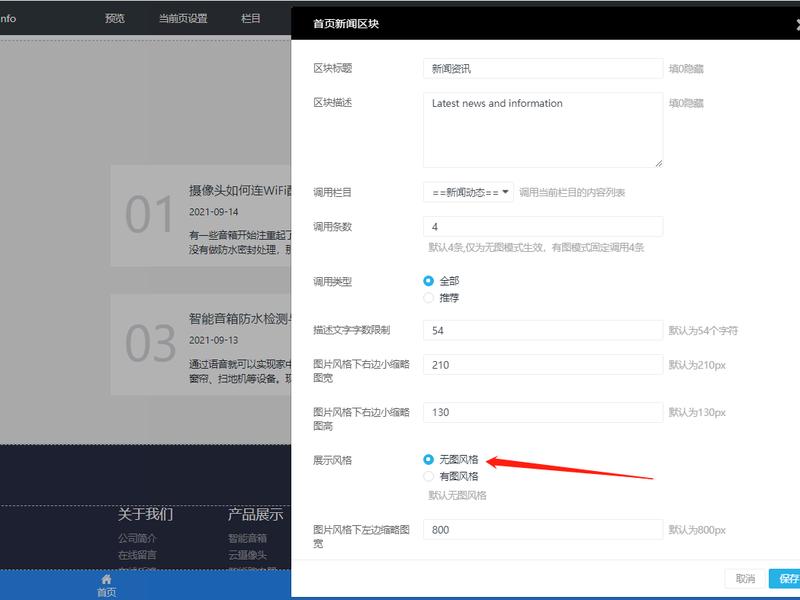
Task: Click the 默认为54个字符 hint text
Action: (703, 331)
